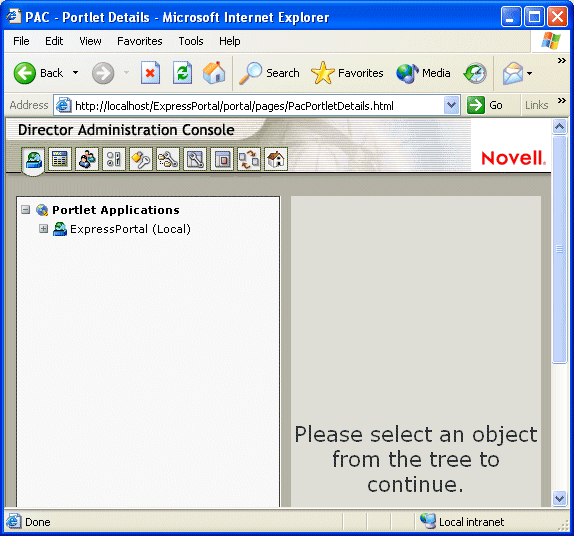Image resolution: width=574 pixels, height=536 pixels.
Task: Click the grayed Forward arrow button
Action: (103, 73)
